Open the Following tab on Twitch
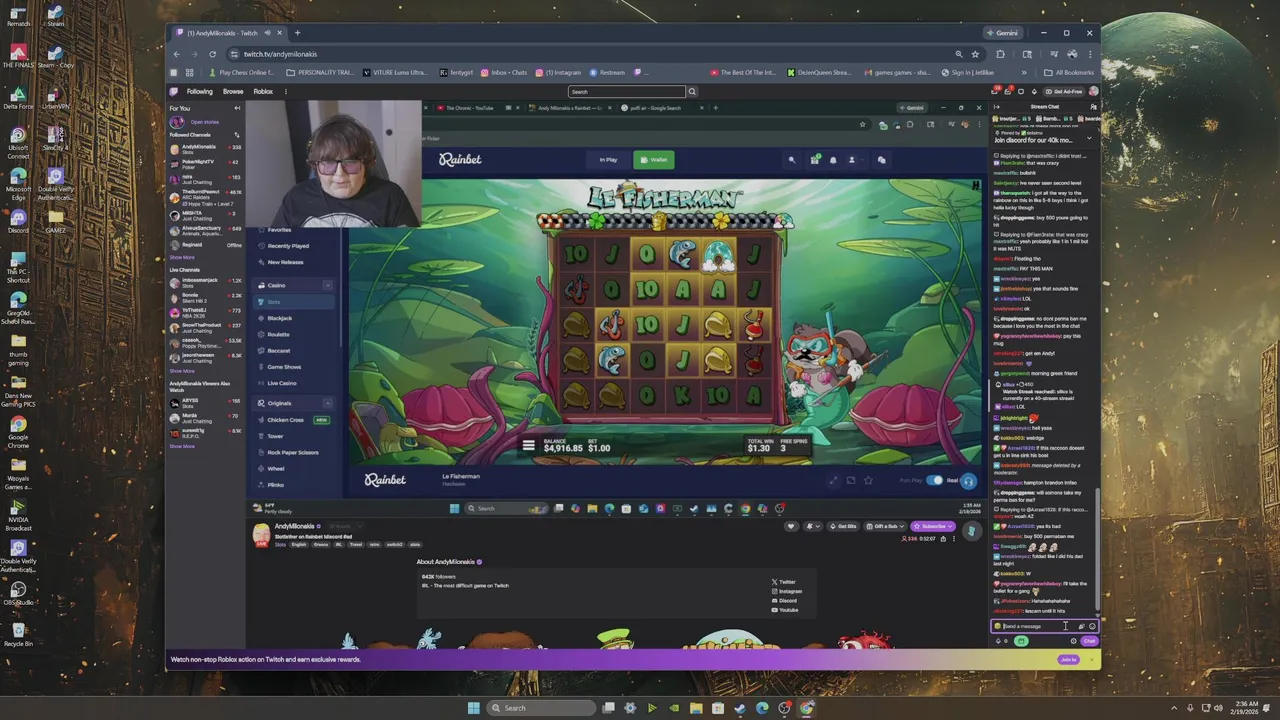 pos(200,91)
